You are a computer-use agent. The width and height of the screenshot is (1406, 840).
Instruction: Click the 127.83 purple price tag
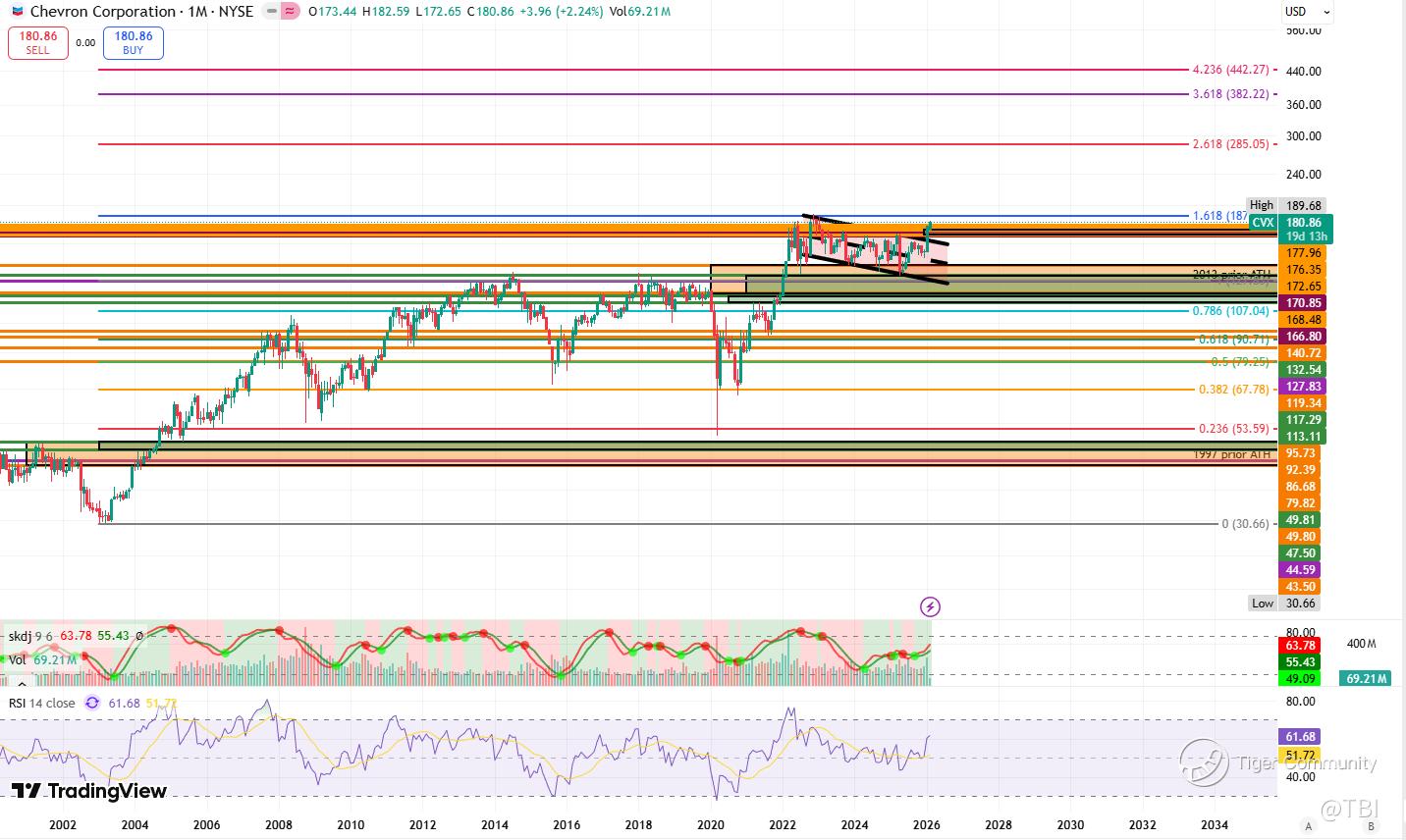[x=1303, y=387]
